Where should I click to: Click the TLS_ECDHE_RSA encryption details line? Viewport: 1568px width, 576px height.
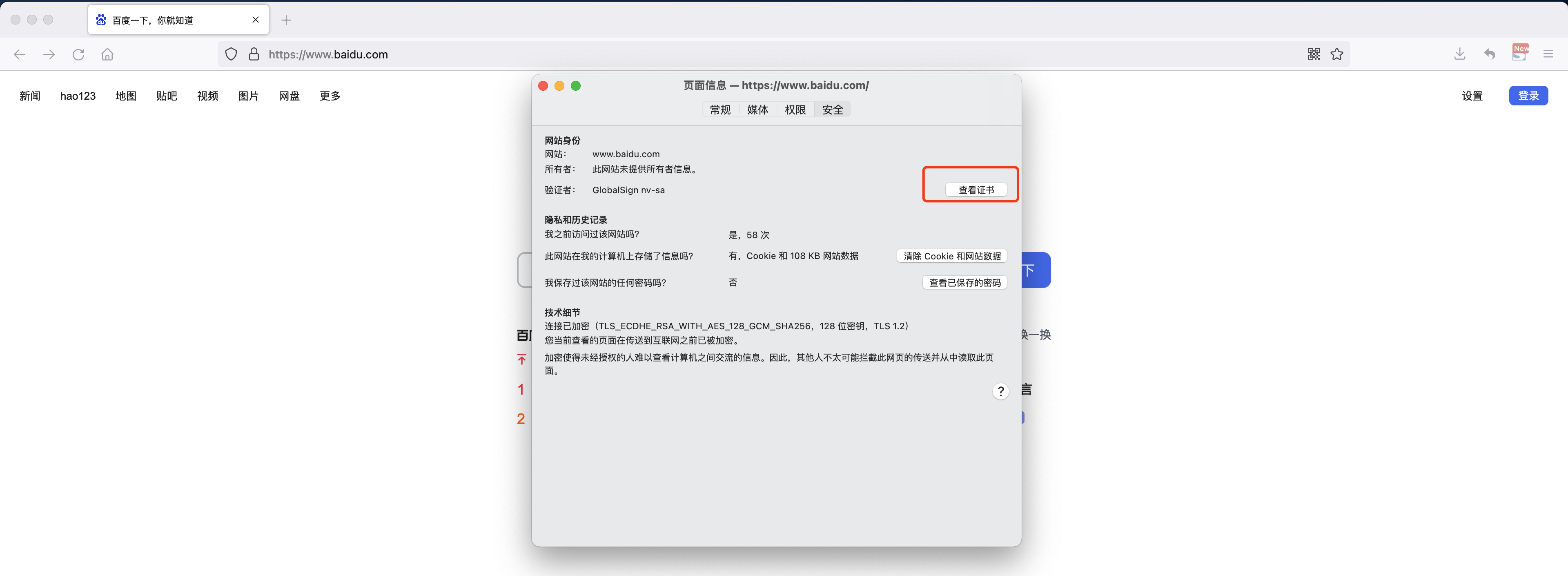727,326
